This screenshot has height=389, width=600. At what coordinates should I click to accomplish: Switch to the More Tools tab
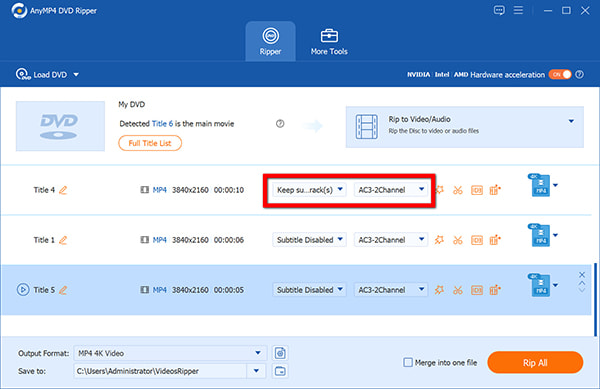[x=329, y=42]
